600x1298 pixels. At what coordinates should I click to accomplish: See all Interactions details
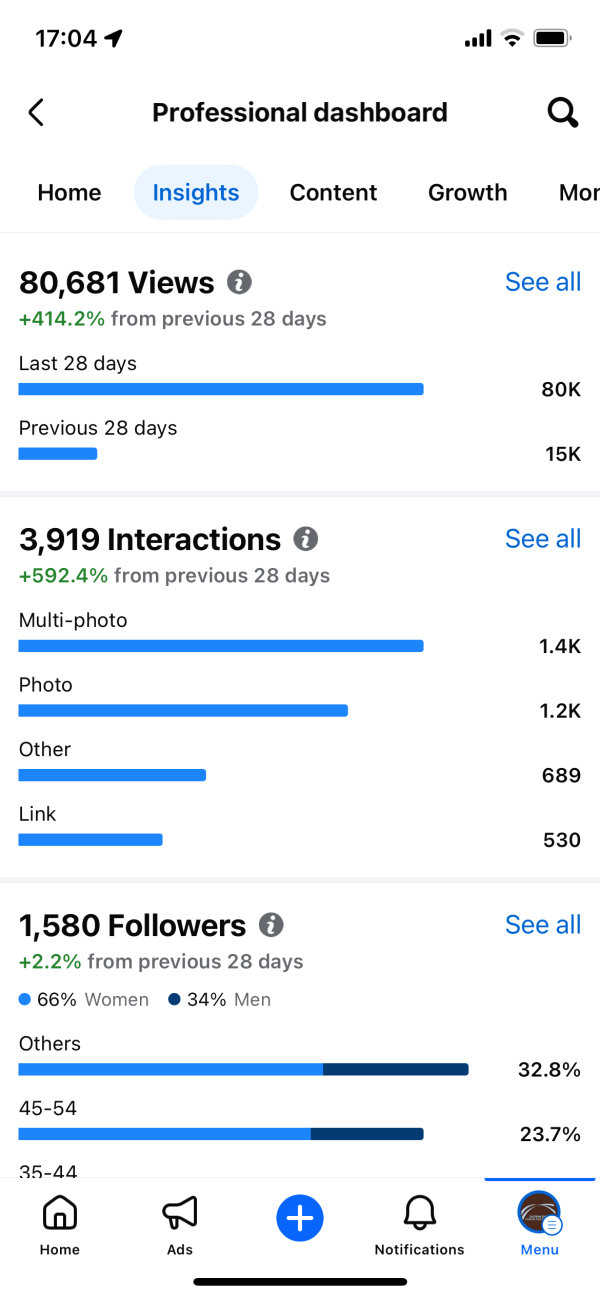[x=543, y=539]
